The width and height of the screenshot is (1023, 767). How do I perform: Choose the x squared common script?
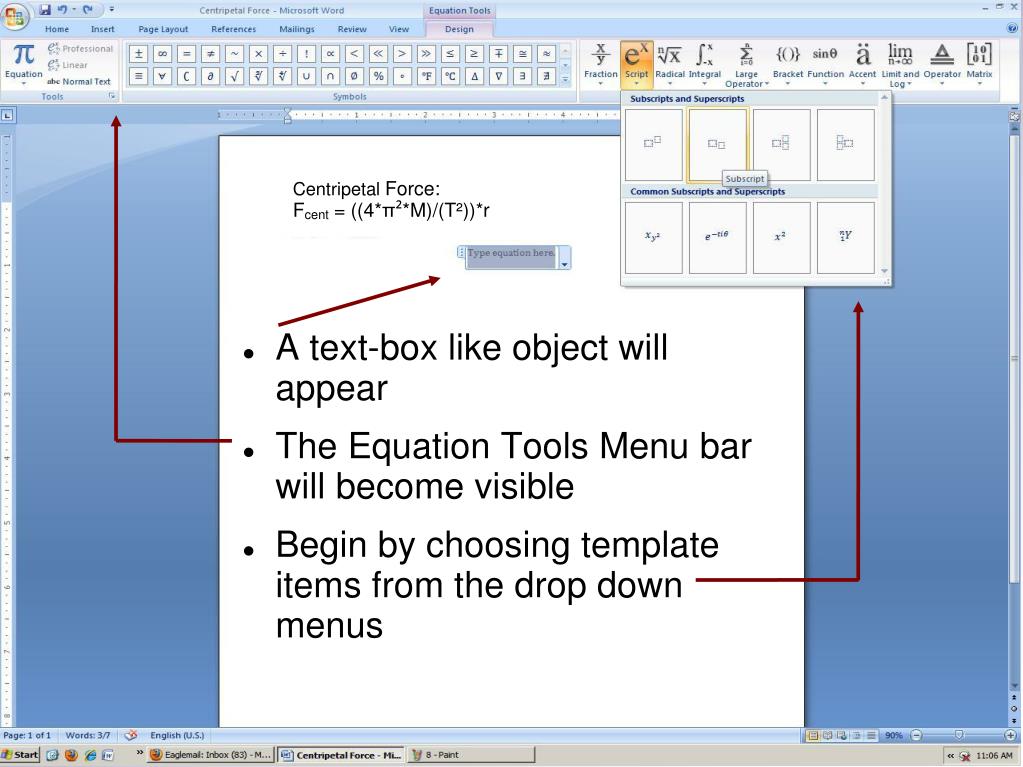[781, 237]
